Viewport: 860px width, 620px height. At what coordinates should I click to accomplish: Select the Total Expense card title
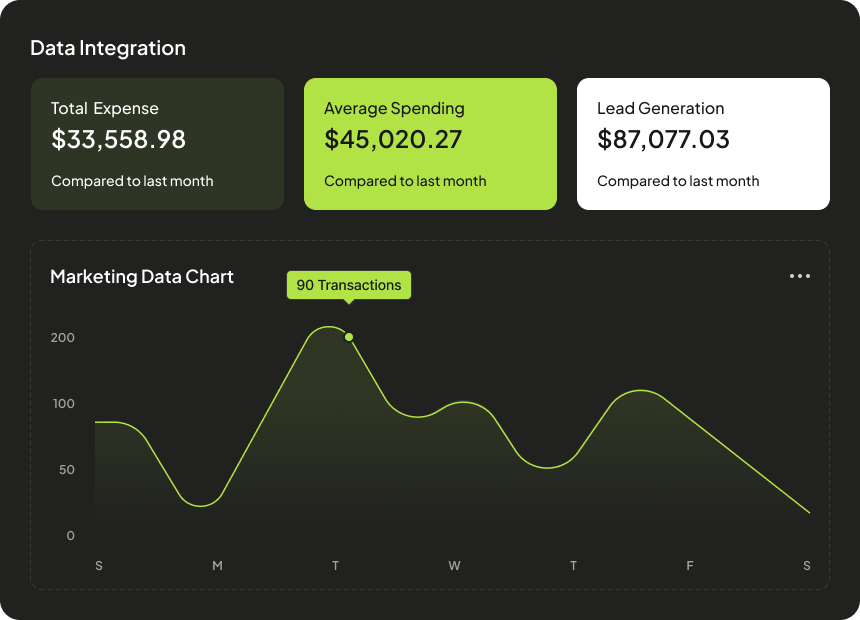[x=105, y=108]
